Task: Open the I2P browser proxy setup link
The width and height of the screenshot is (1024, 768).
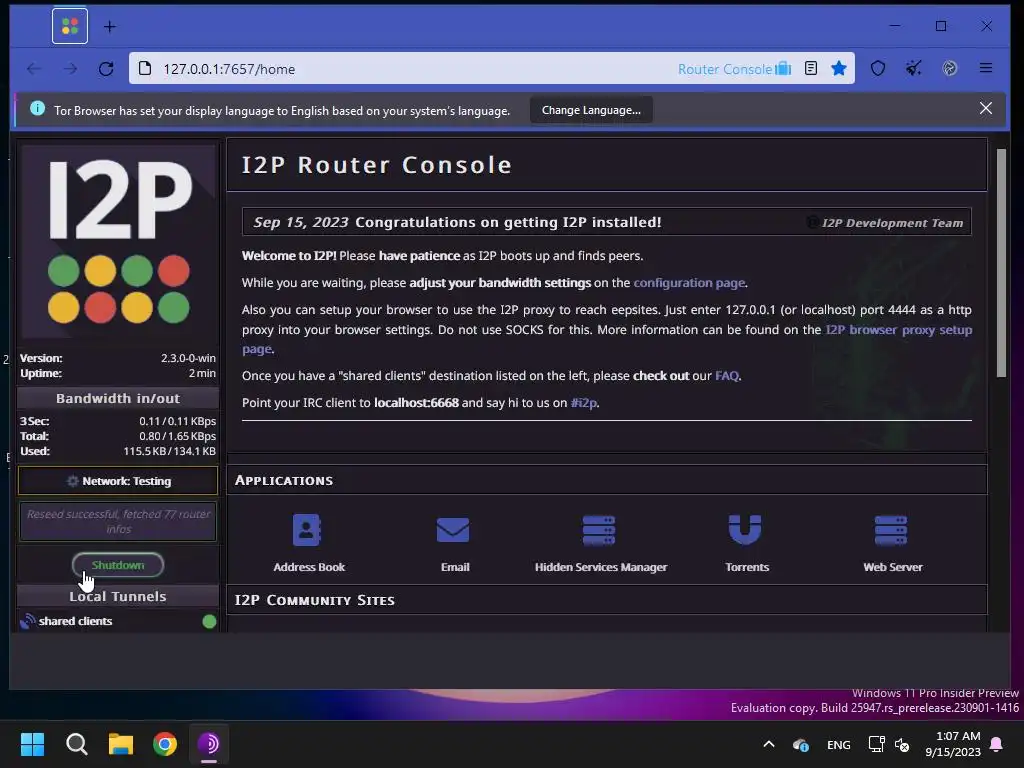Action: [x=899, y=330]
